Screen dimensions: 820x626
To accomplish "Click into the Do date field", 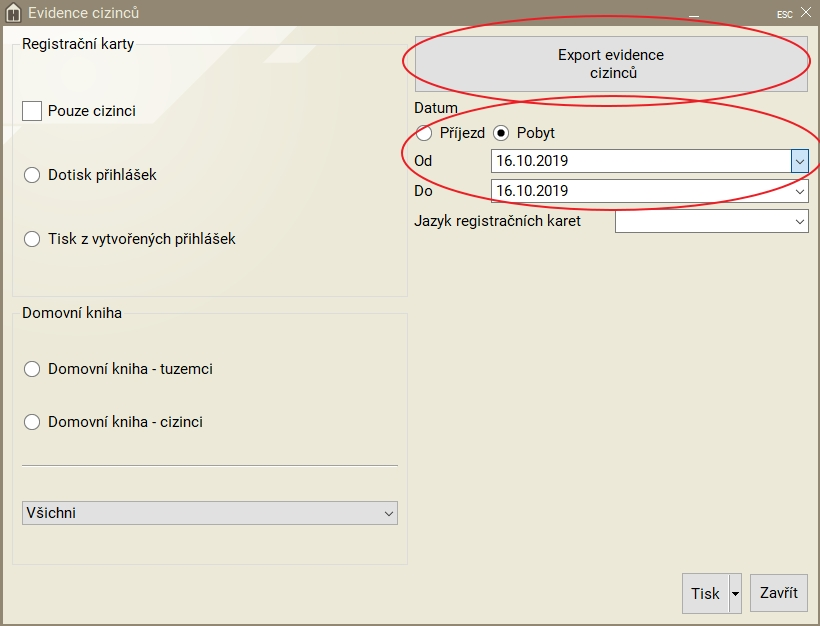I will [x=640, y=191].
